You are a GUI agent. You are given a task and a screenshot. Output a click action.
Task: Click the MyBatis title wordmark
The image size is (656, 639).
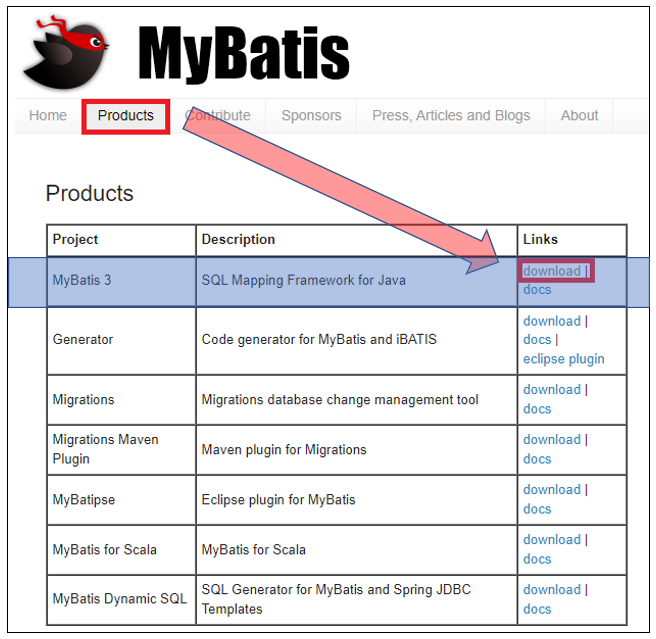point(243,54)
